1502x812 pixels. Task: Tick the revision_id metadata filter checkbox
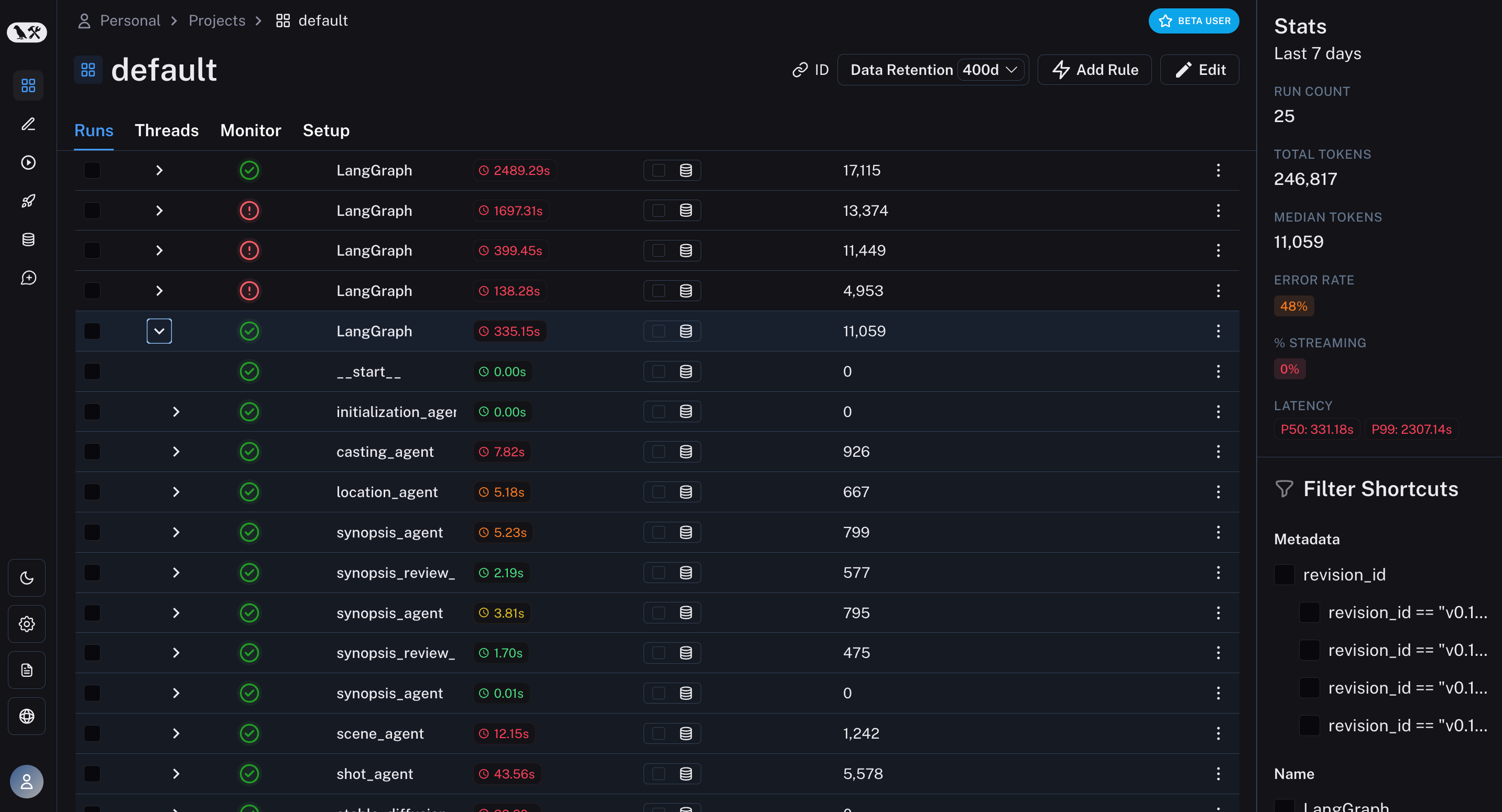coord(1284,575)
